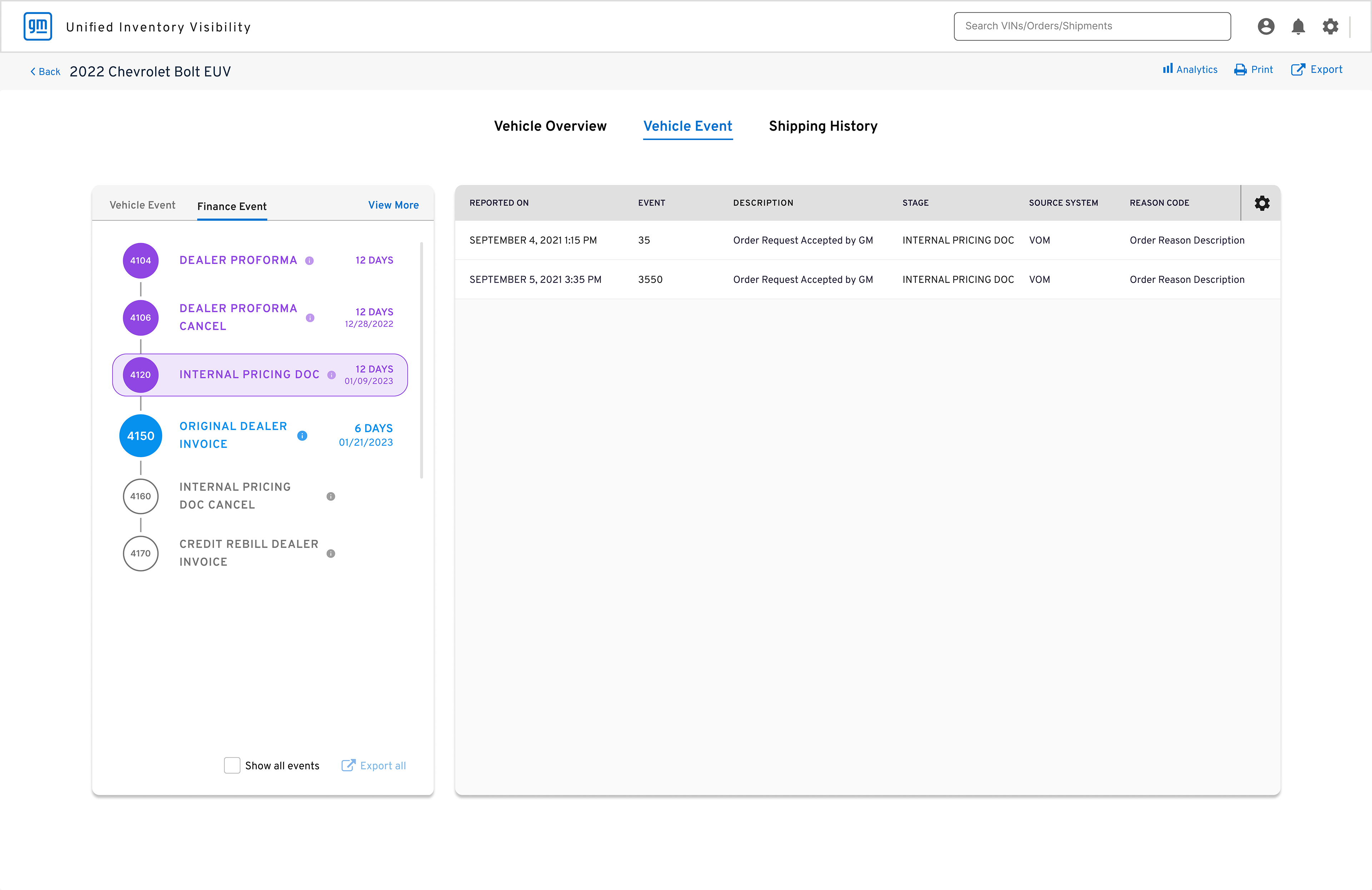This screenshot has height=890, width=1372.
Task: Open the user account profile icon
Action: point(1266,26)
